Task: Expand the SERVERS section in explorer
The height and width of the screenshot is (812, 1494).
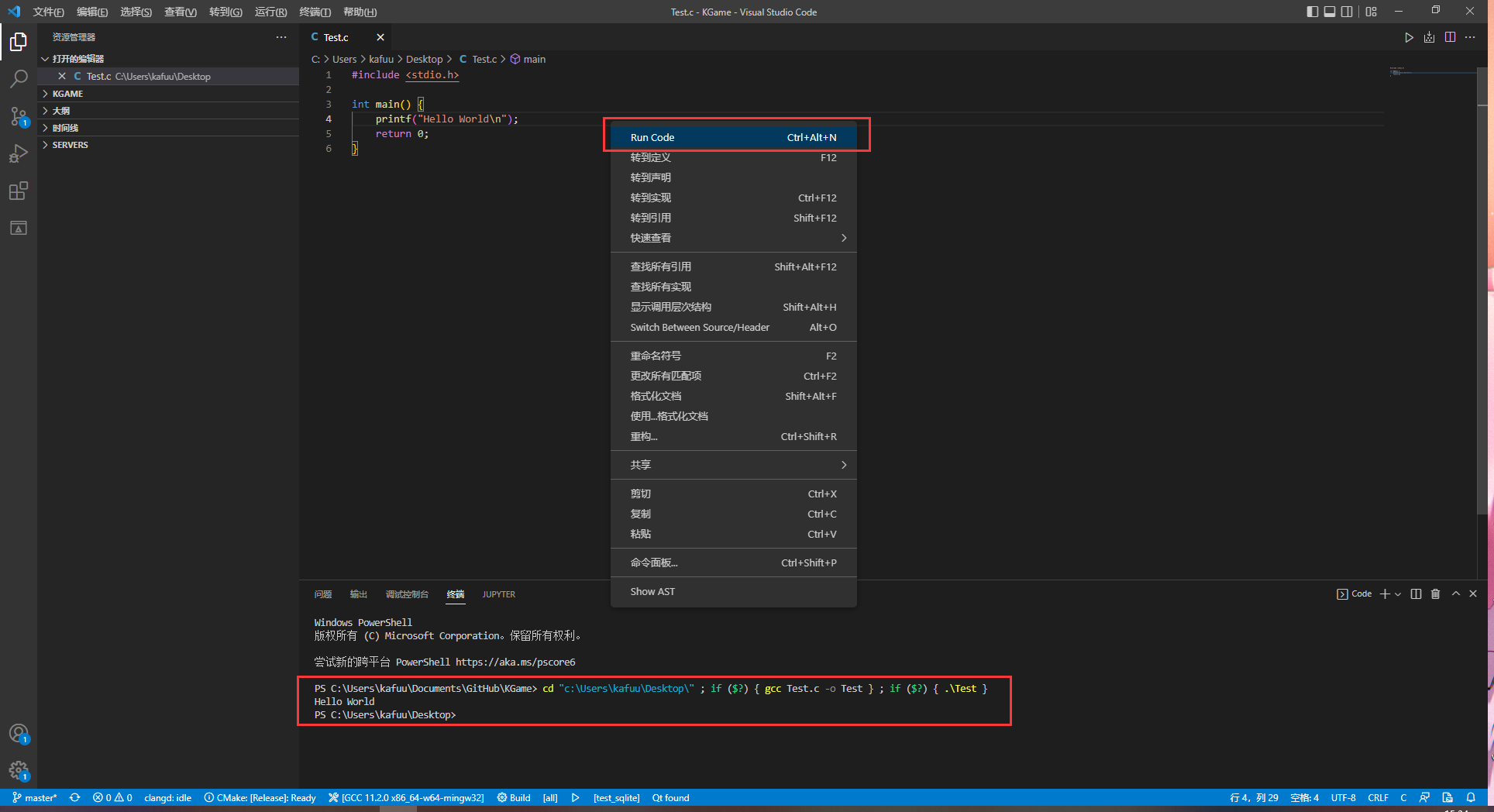Action: coord(70,145)
